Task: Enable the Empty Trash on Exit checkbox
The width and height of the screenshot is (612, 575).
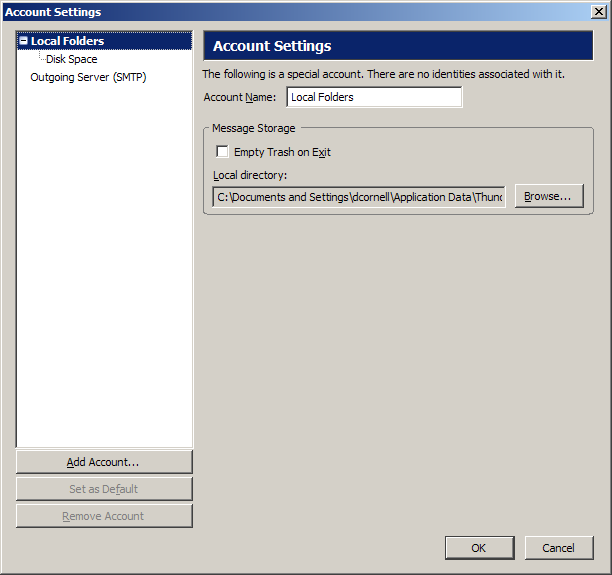Action: pos(223,152)
